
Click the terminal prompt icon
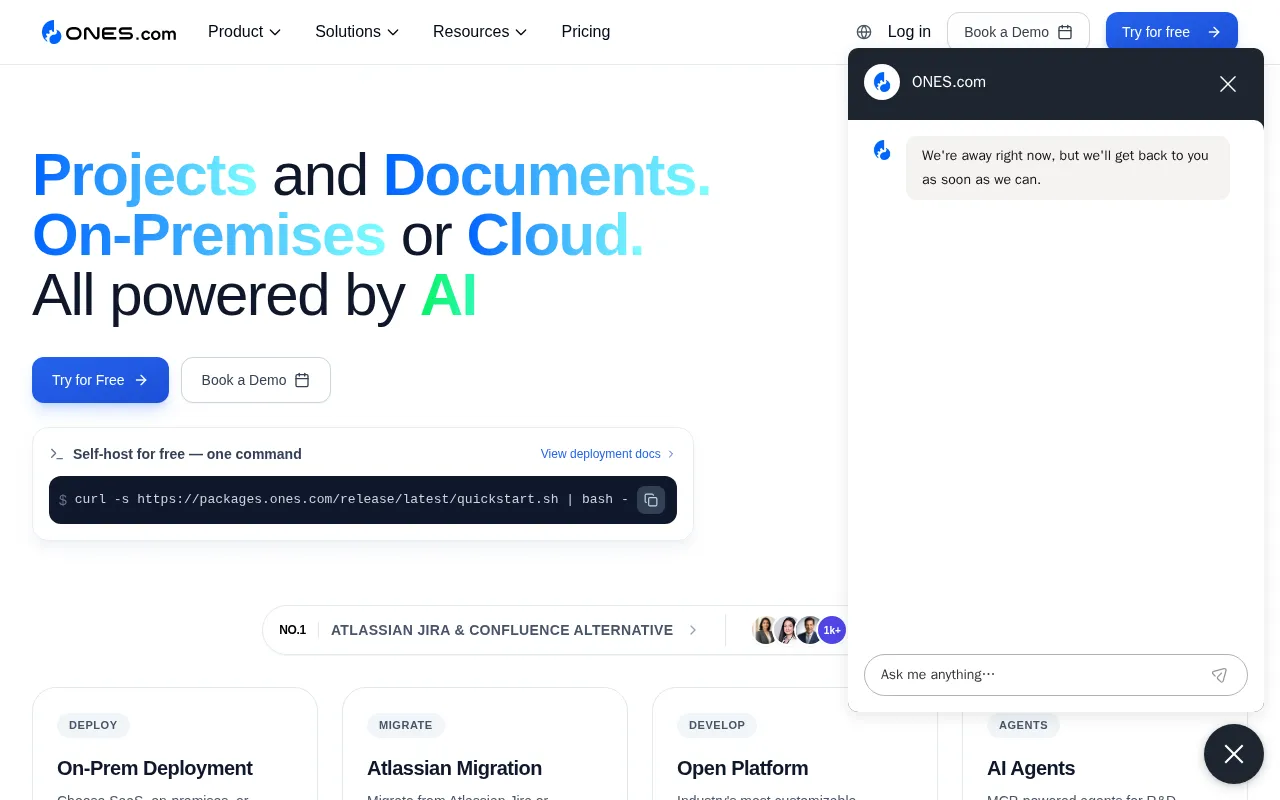pyautogui.click(x=57, y=454)
